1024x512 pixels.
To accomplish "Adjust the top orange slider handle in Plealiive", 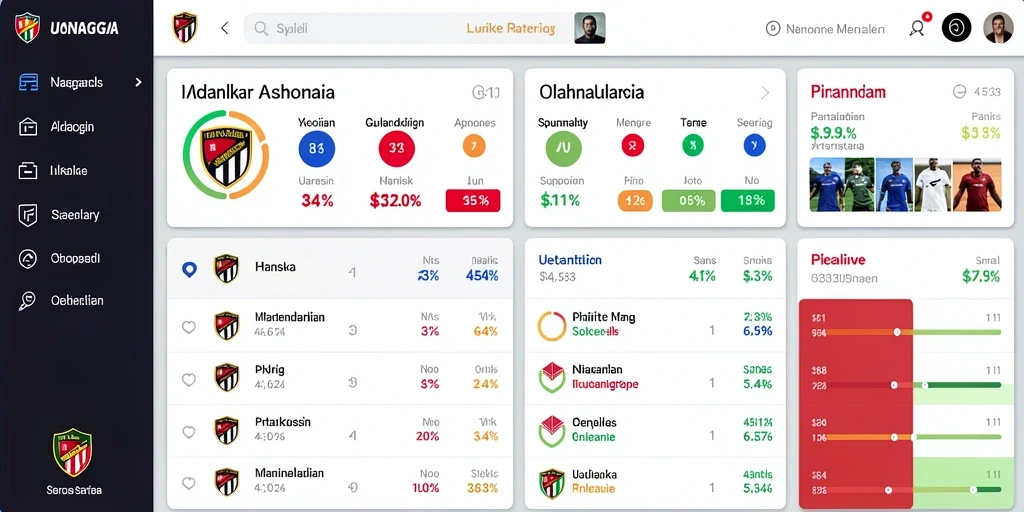I will [x=897, y=332].
